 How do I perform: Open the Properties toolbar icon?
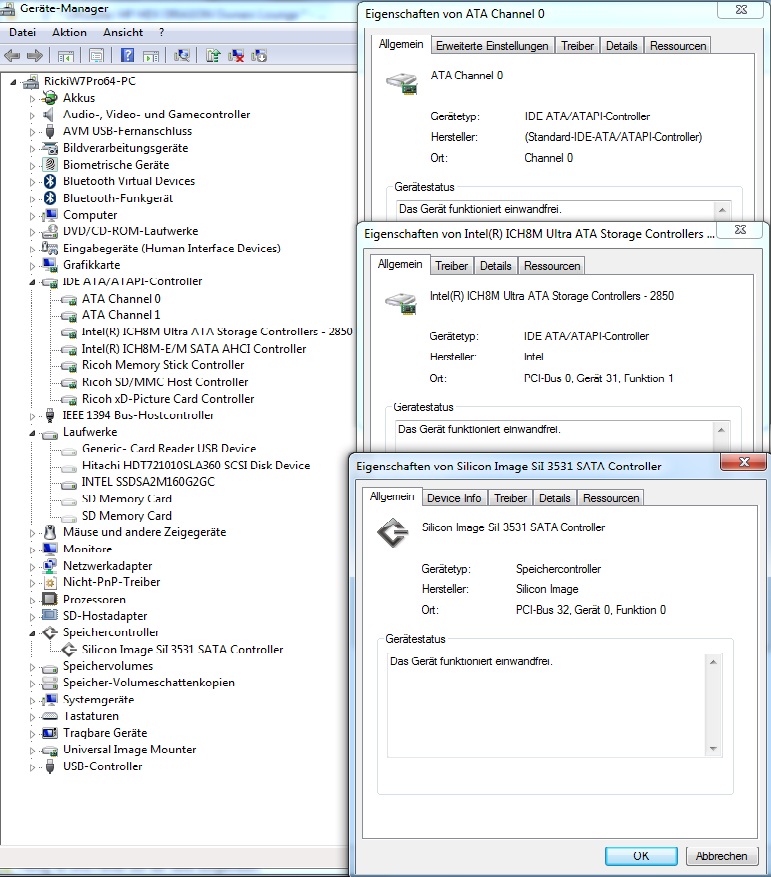96,56
